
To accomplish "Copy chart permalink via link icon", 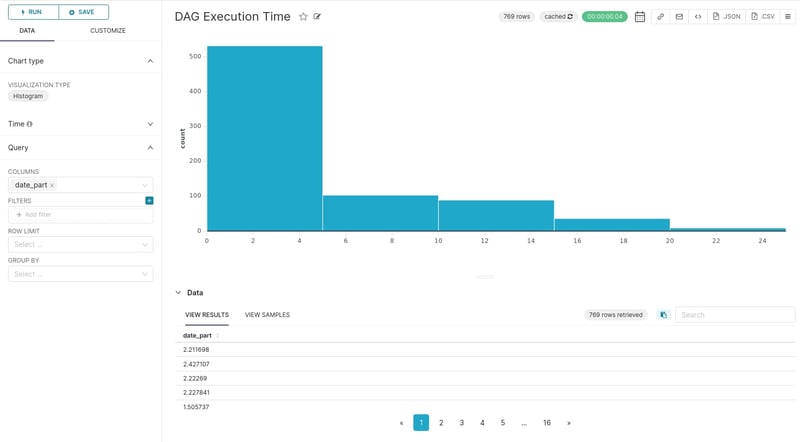I will pos(660,17).
